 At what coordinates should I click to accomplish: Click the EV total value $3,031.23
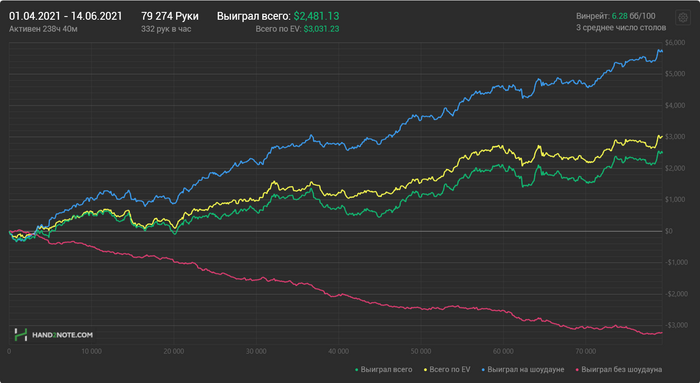point(321,29)
